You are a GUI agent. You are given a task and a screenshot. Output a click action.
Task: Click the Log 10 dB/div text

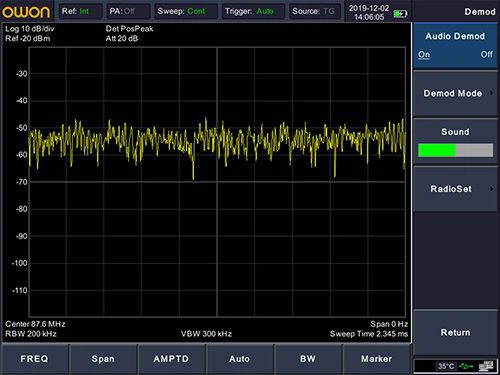(30, 29)
